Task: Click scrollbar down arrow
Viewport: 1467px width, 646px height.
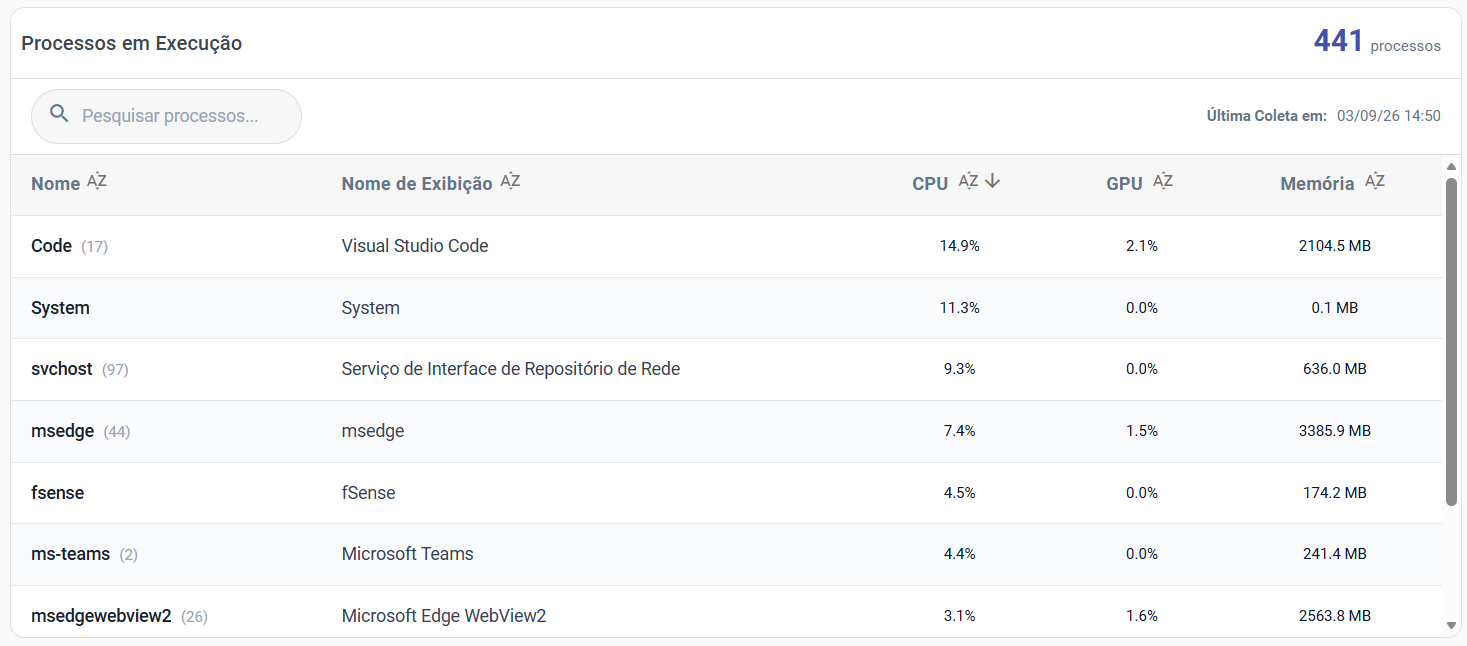Action: tap(1452, 625)
